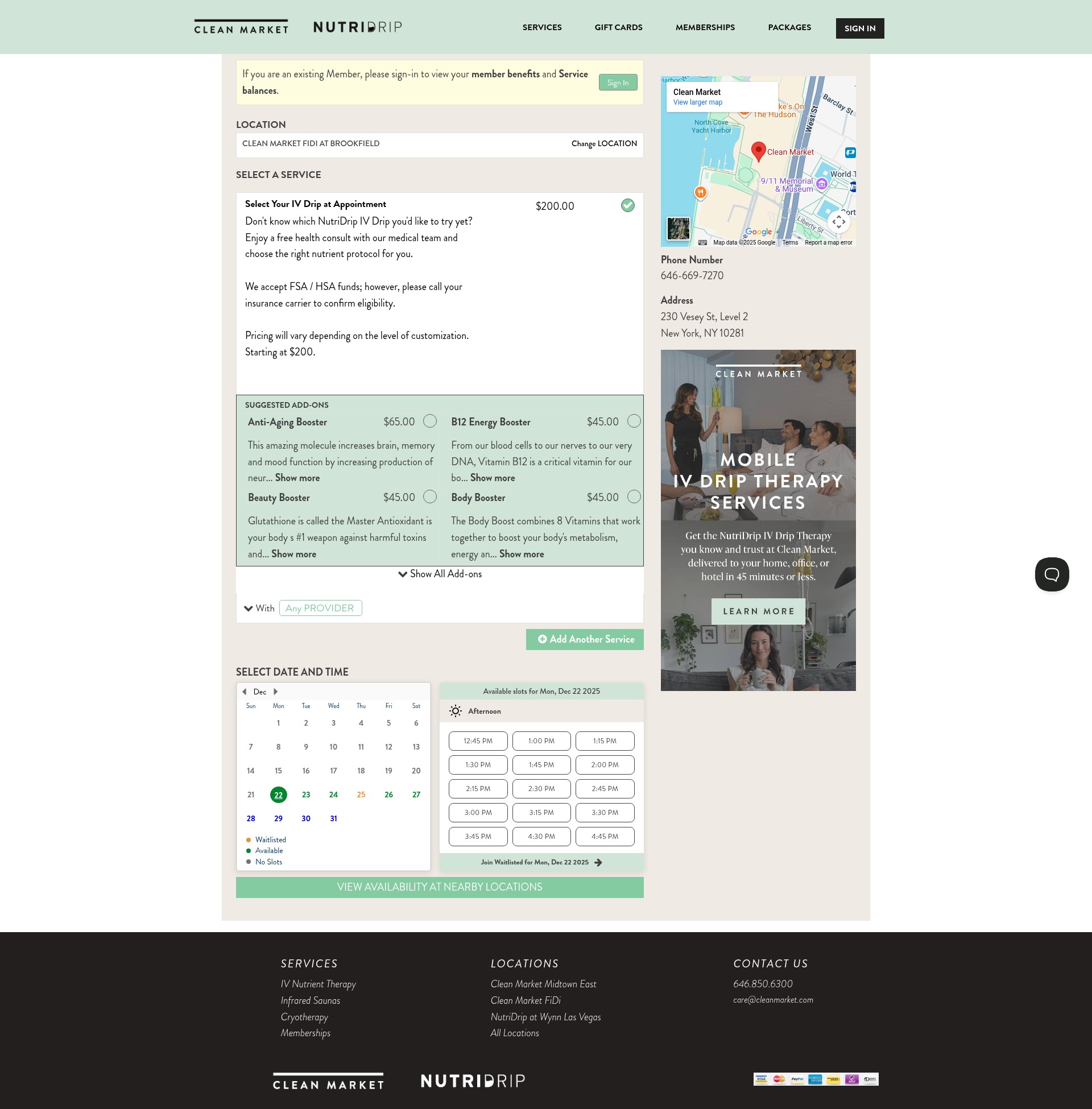View availability at nearby locations

point(439,887)
